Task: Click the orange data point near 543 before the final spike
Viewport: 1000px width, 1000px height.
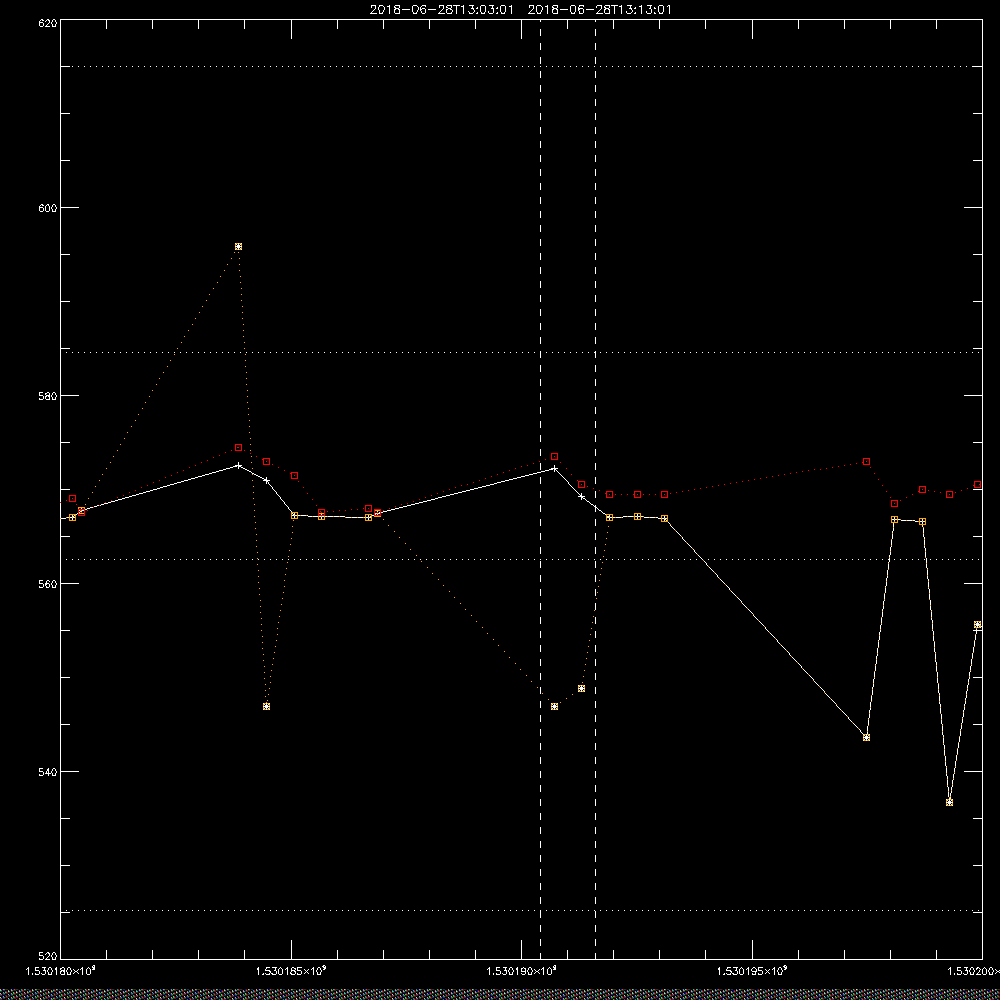Action: (867, 737)
